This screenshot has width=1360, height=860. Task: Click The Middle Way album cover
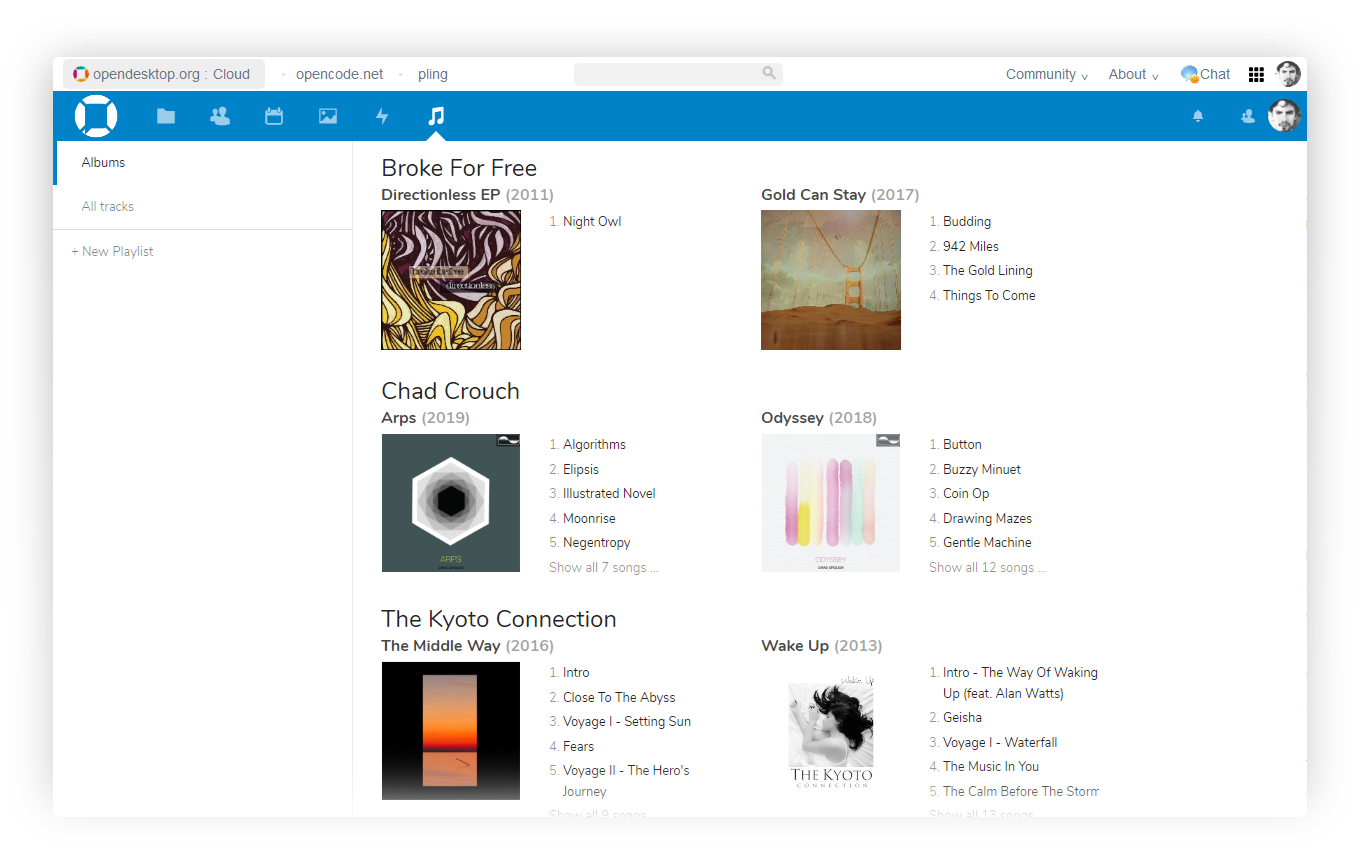click(451, 731)
